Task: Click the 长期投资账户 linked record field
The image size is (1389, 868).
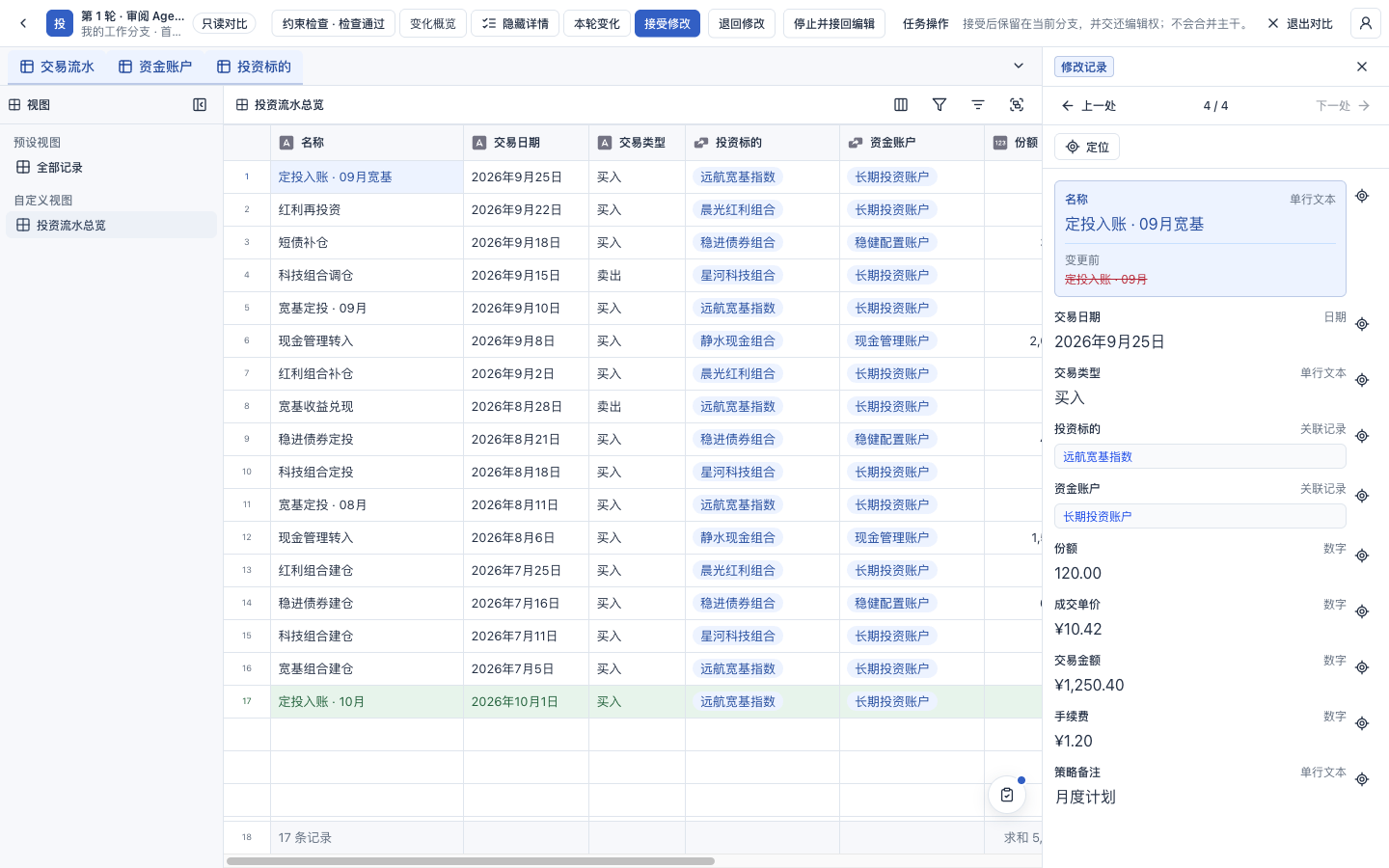Action: (x=1200, y=516)
